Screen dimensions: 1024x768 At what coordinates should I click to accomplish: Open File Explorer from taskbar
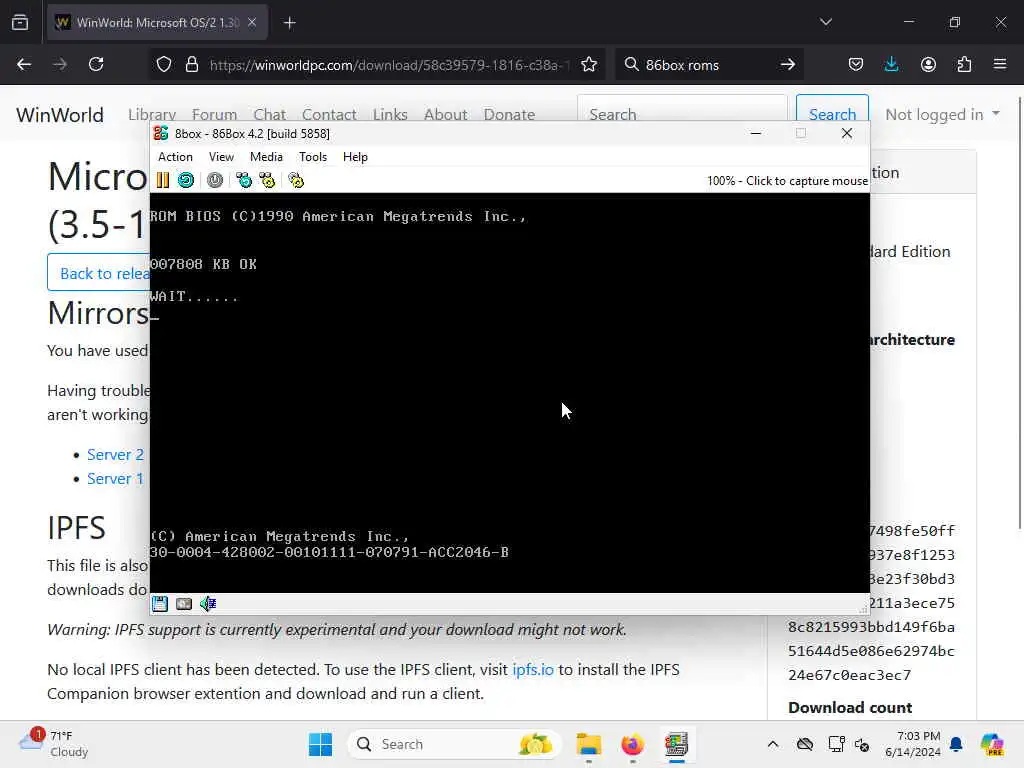click(x=588, y=744)
